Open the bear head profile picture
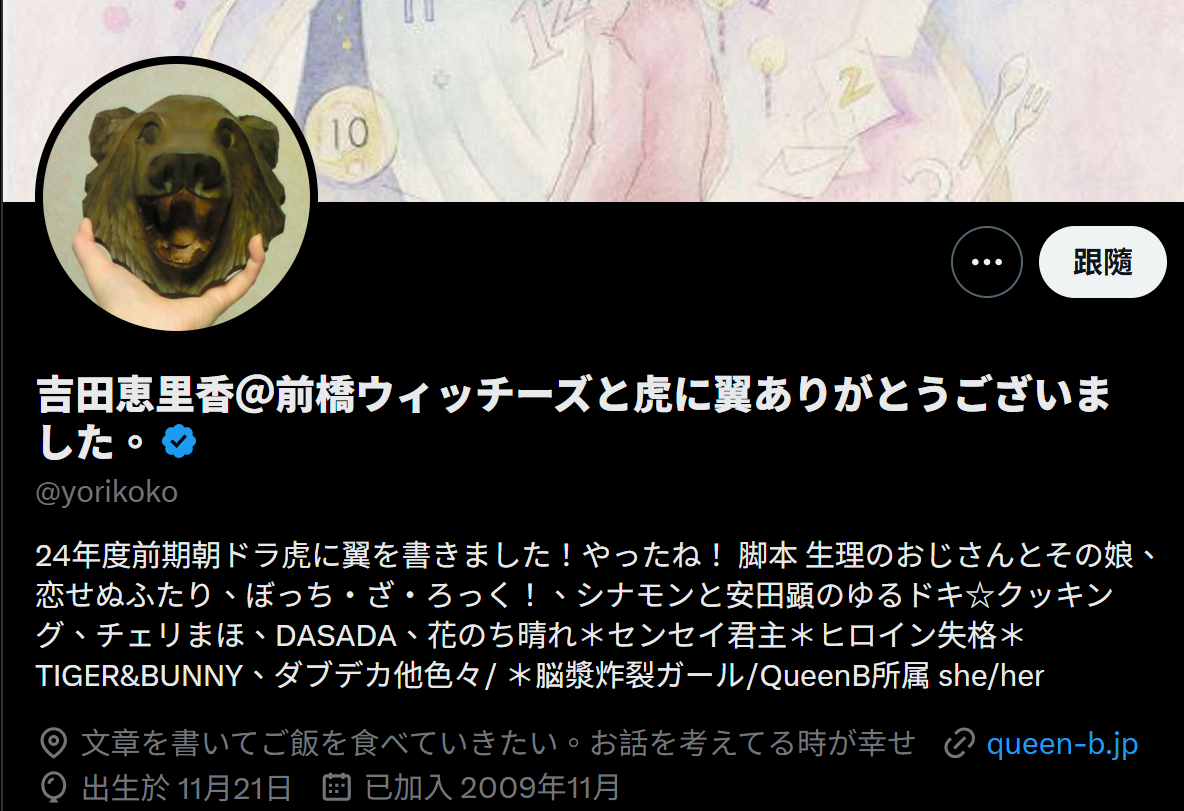The image size is (1184, 811). 177,197
